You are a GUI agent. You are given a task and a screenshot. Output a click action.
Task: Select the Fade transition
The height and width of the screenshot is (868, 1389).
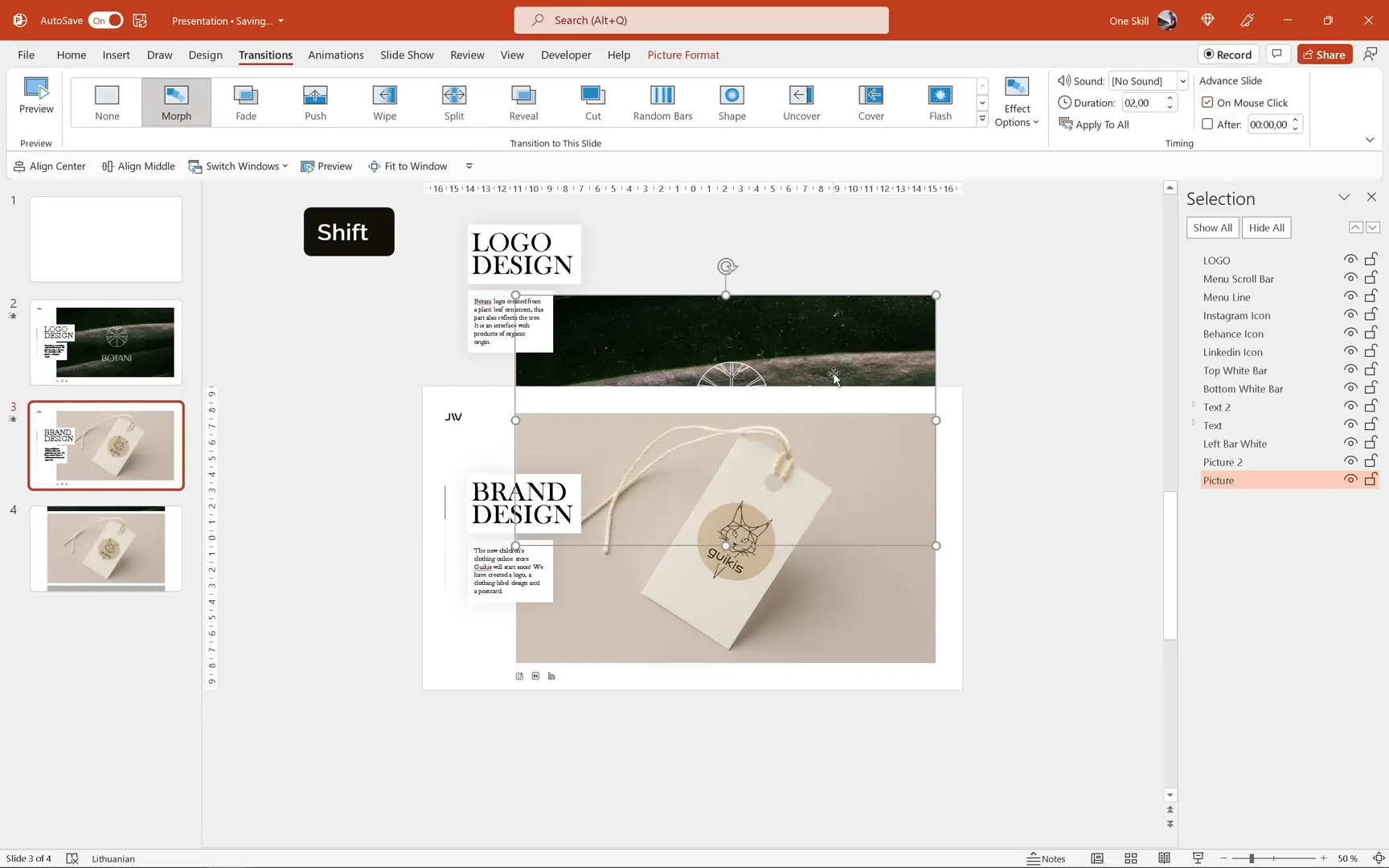[x=246, y=102]
